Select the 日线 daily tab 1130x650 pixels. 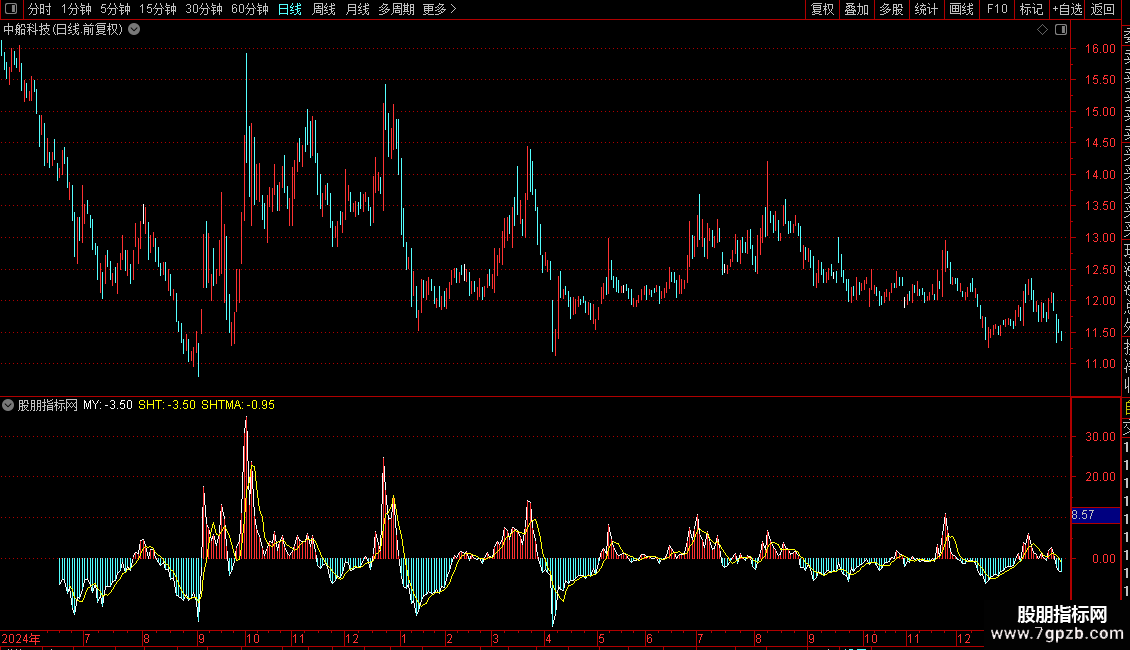coord(290,9)
